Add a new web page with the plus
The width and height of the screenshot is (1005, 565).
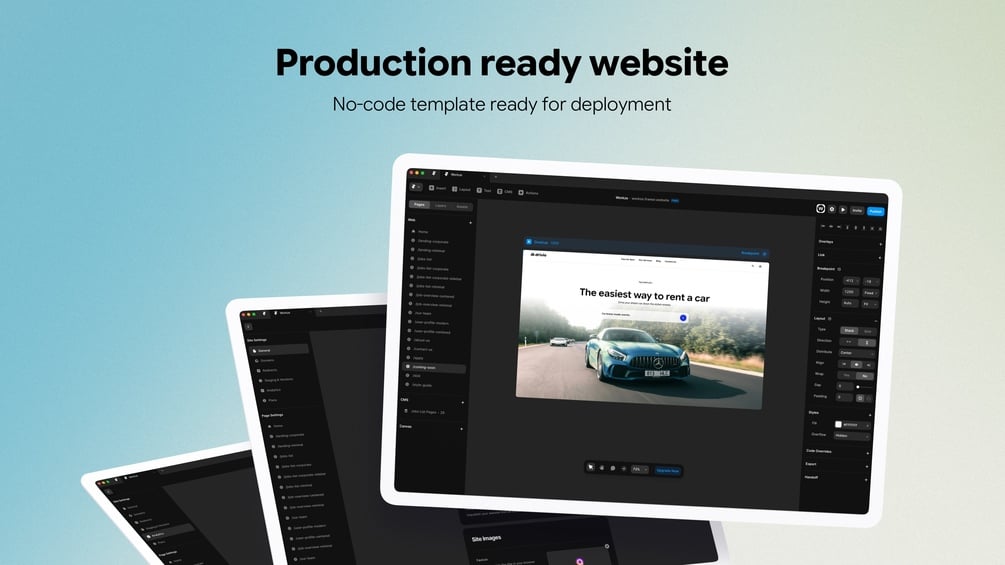point(470,223)
